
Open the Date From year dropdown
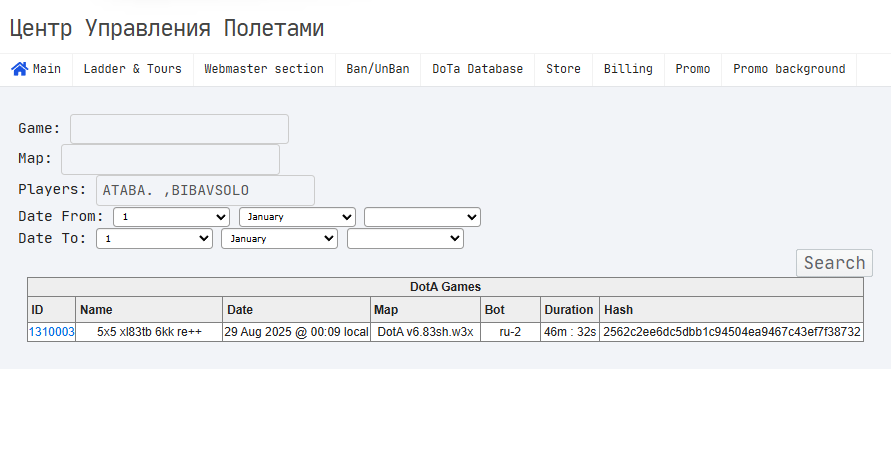(422, 217)
